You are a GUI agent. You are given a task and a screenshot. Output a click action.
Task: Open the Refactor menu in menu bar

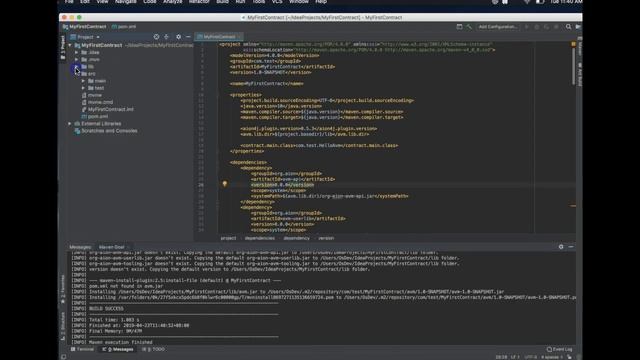pos(199,2)
